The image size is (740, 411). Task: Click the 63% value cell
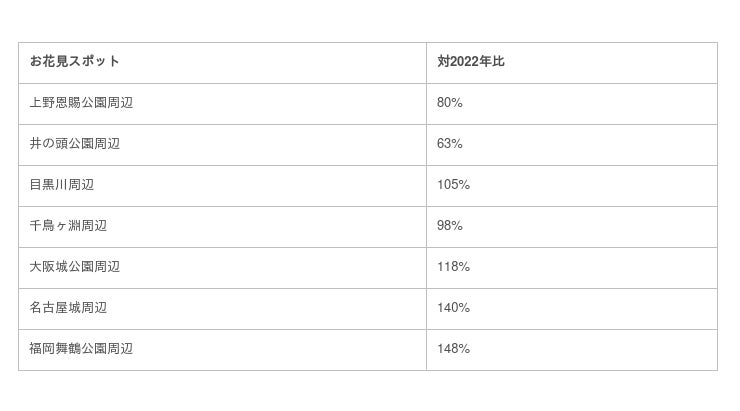coord(450,144)
